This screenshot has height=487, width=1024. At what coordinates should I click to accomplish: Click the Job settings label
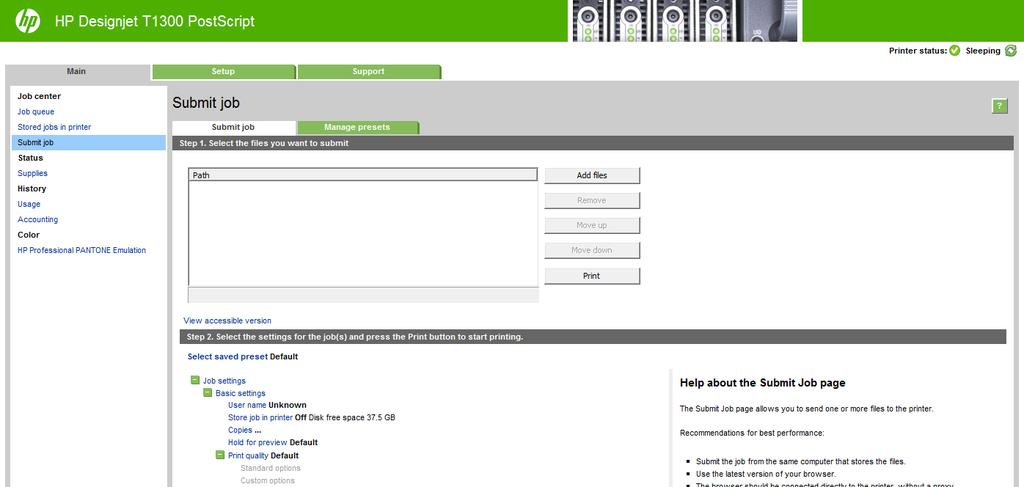point(224,381)
